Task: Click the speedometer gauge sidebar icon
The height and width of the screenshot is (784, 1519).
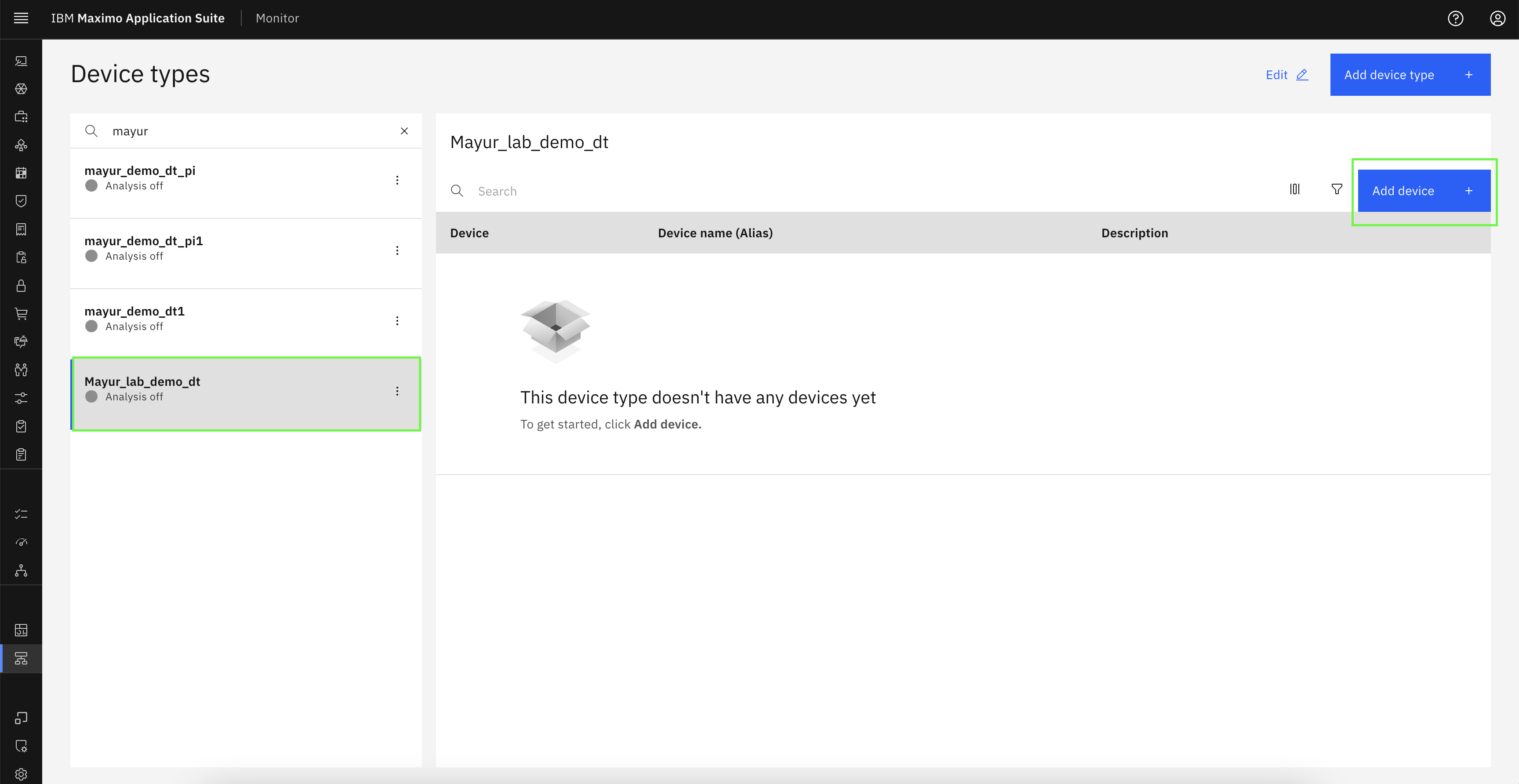Action: click(x=21, y=542)
